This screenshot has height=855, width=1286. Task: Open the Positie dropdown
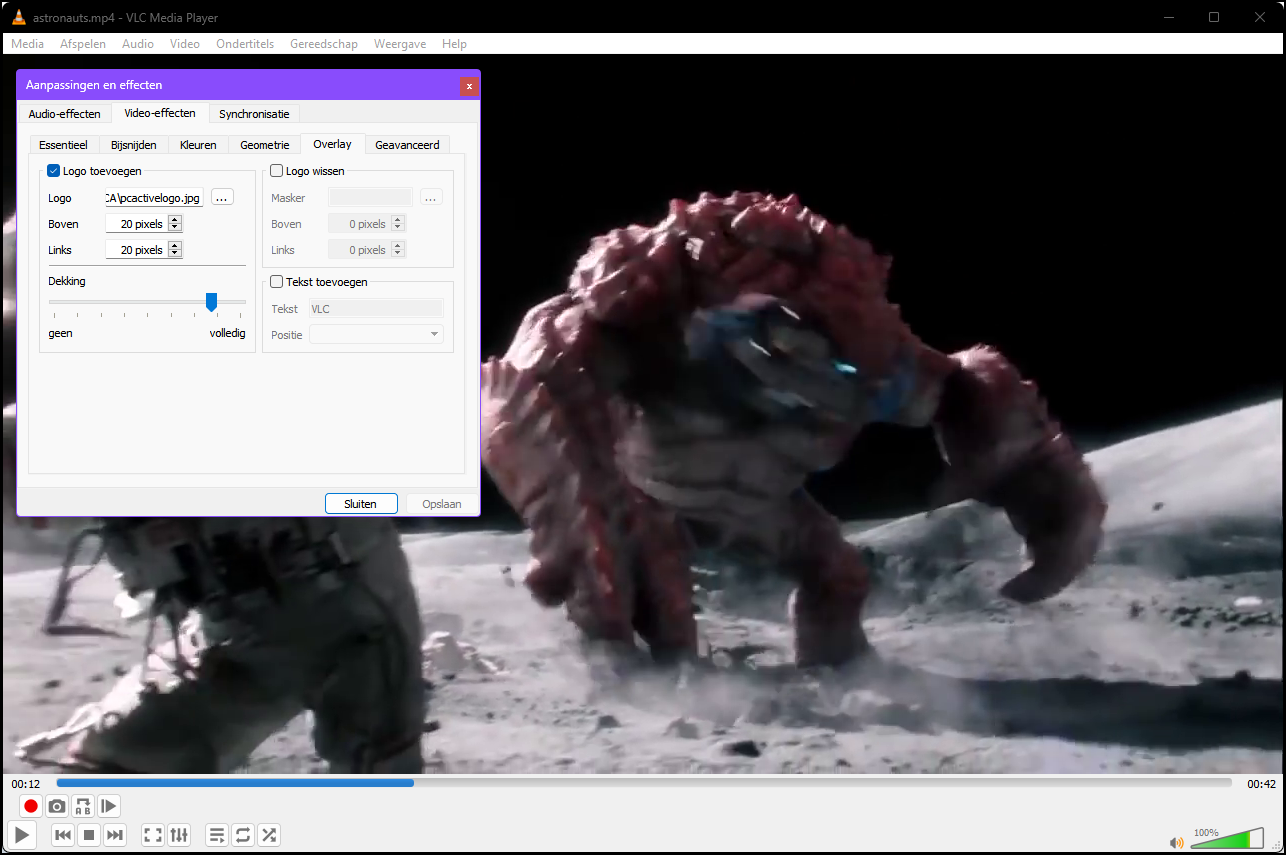coord(376,335)
